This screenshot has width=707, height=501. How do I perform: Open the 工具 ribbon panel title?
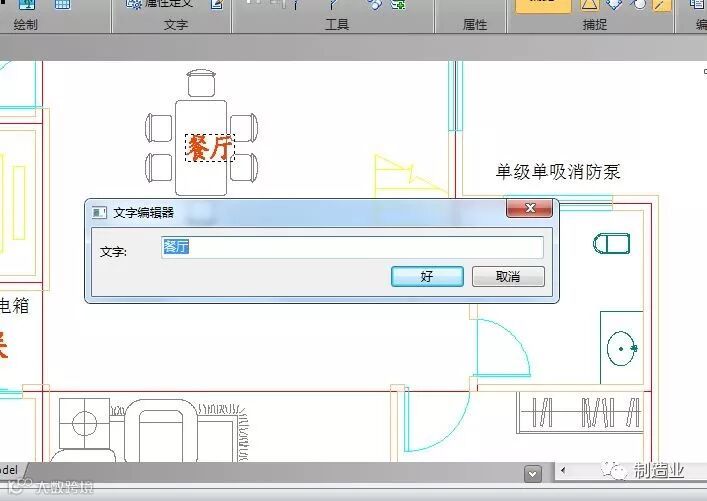pyautogui.click(x=337, y=24)
